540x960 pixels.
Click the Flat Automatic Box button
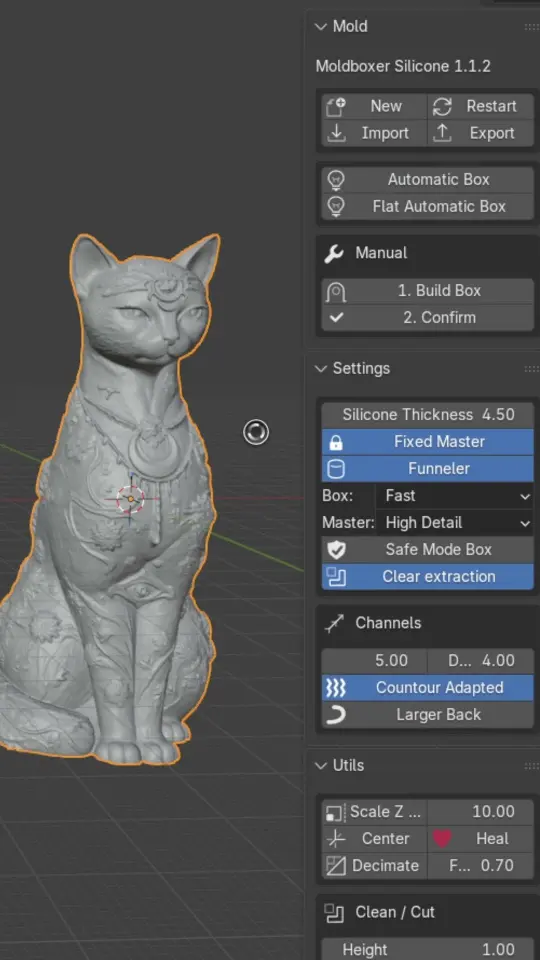pyautogui.click(x=427, y=207)
